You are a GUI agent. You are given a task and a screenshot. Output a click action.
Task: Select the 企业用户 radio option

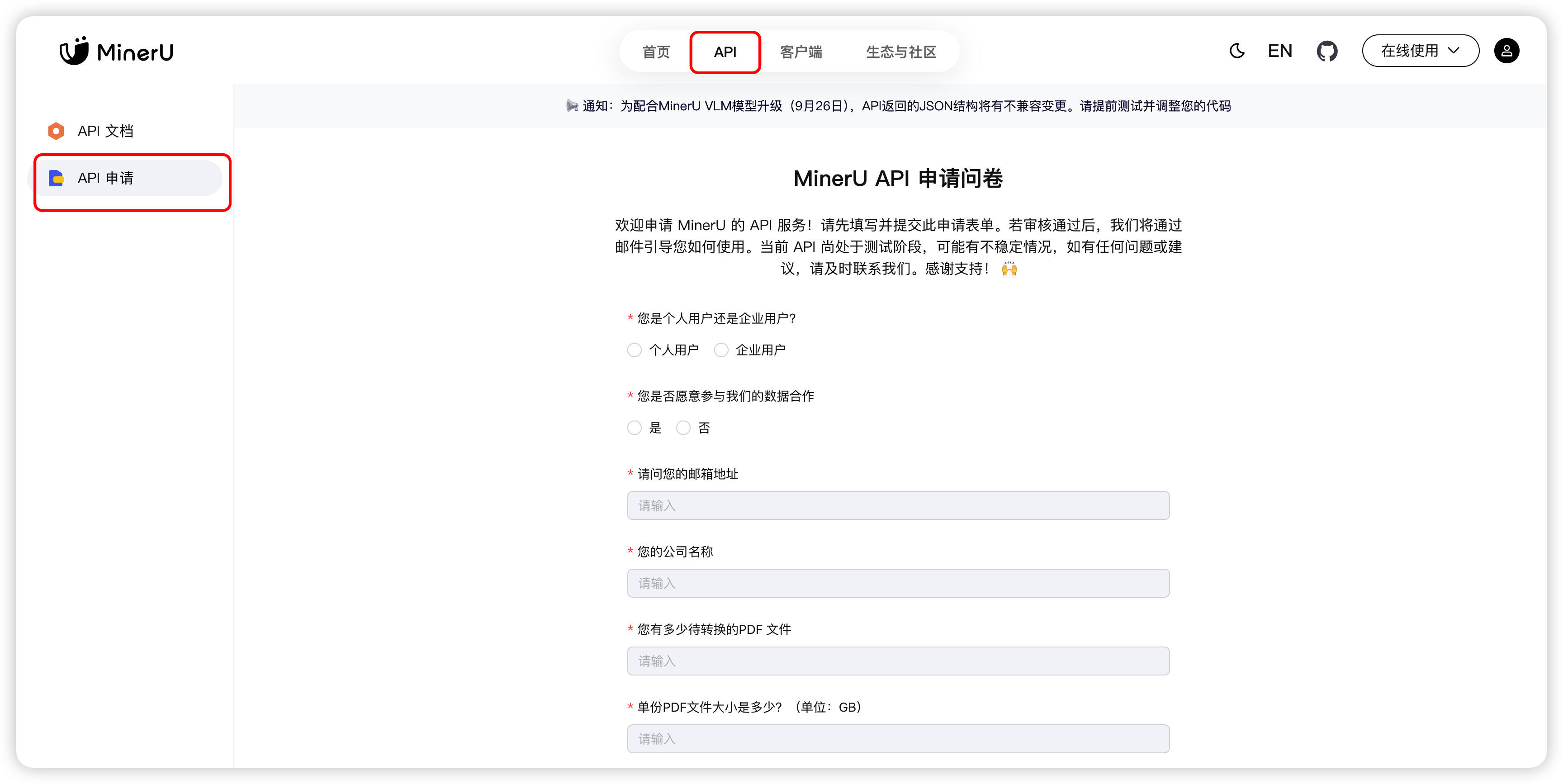[x=721, y=350]
